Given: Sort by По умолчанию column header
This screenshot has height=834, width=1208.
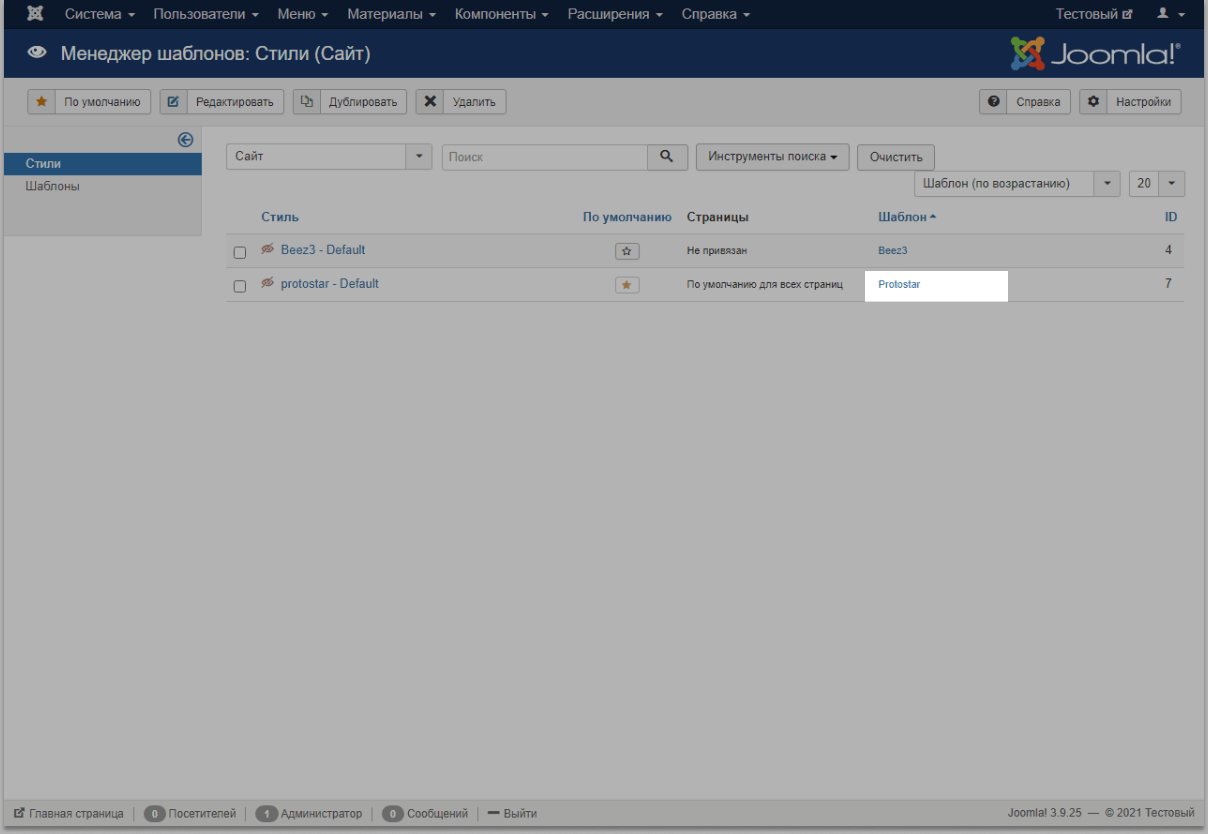Looking at the screenshot, I should pyautogui.click(x=627, y=217).
